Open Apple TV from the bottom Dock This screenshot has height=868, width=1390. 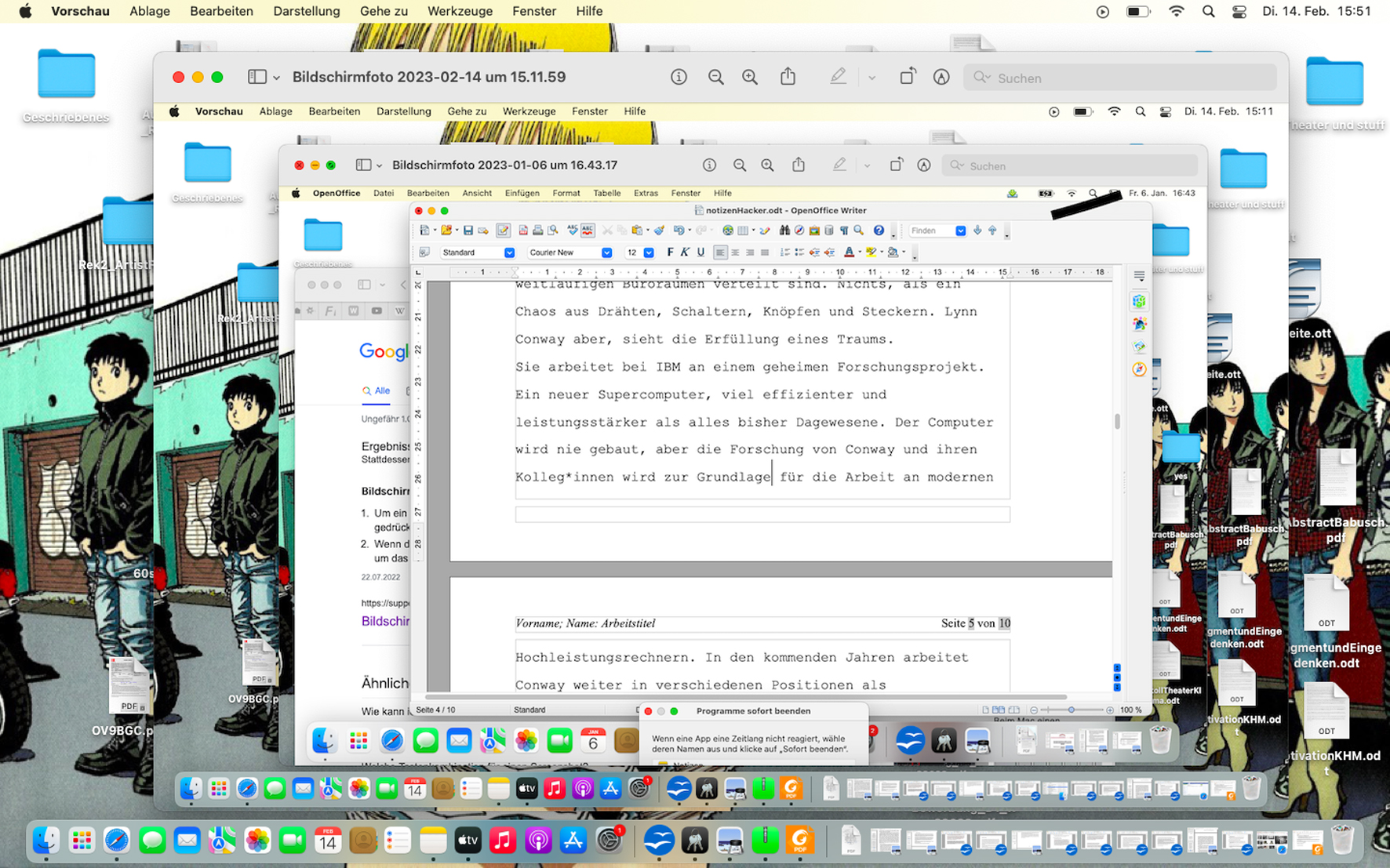pos(468,841)
